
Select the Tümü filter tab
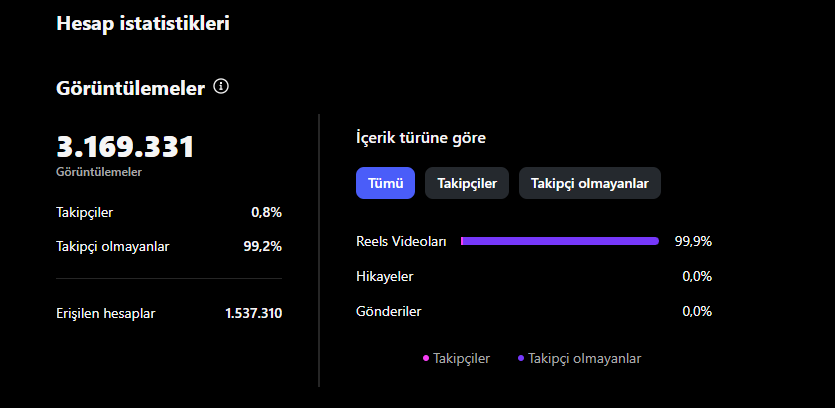click(x=385, y=183)
